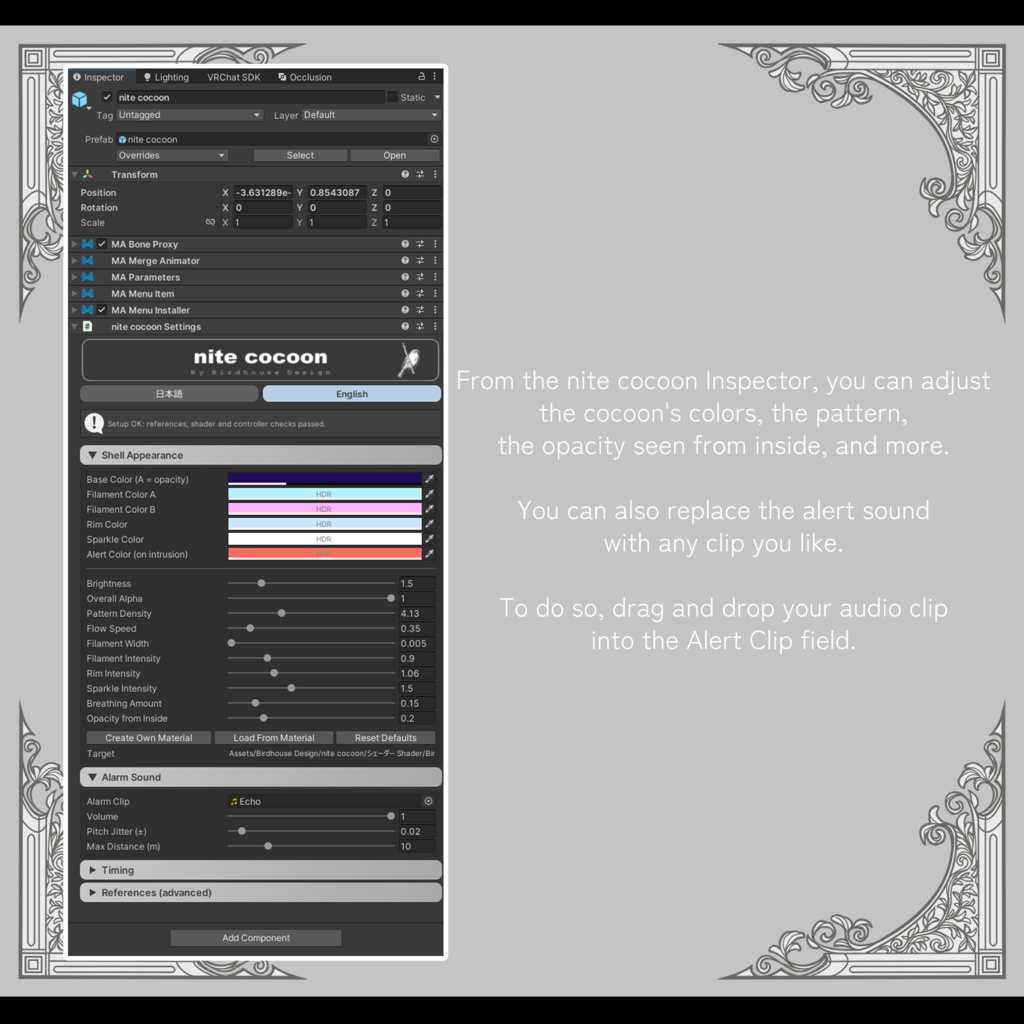Open MA Merge Animator presets icon
The image size is (1024, 1024).
(420, 261)
